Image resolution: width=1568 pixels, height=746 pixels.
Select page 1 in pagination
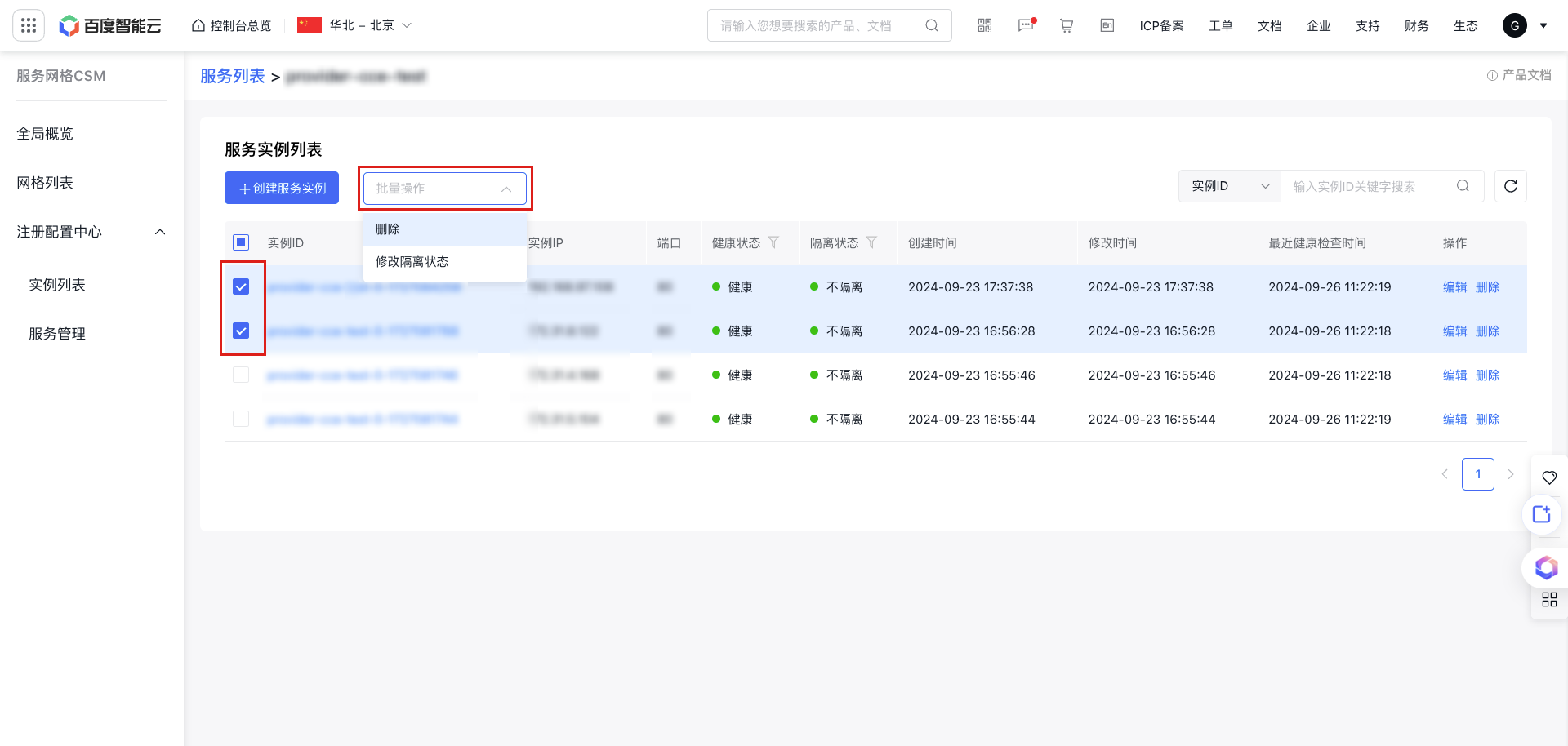click(x=1478, y=474)
